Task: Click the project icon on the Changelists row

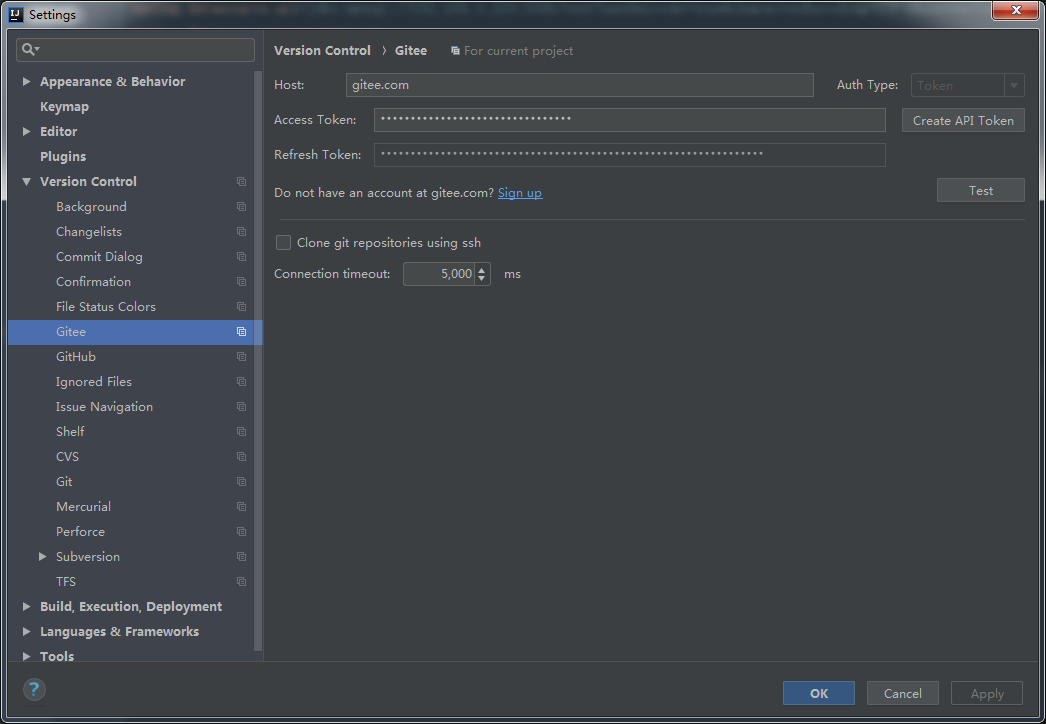Action: [x=241, y=232]
